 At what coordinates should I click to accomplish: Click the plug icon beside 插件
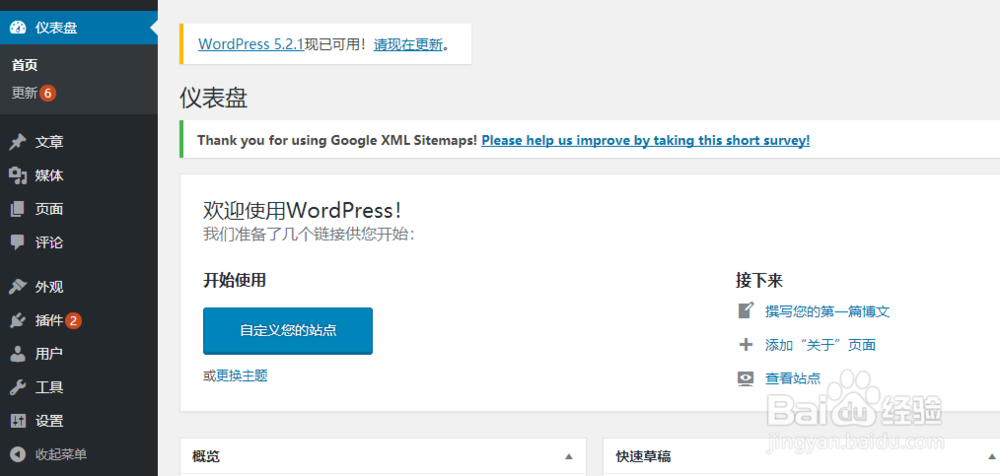point(17,321)
